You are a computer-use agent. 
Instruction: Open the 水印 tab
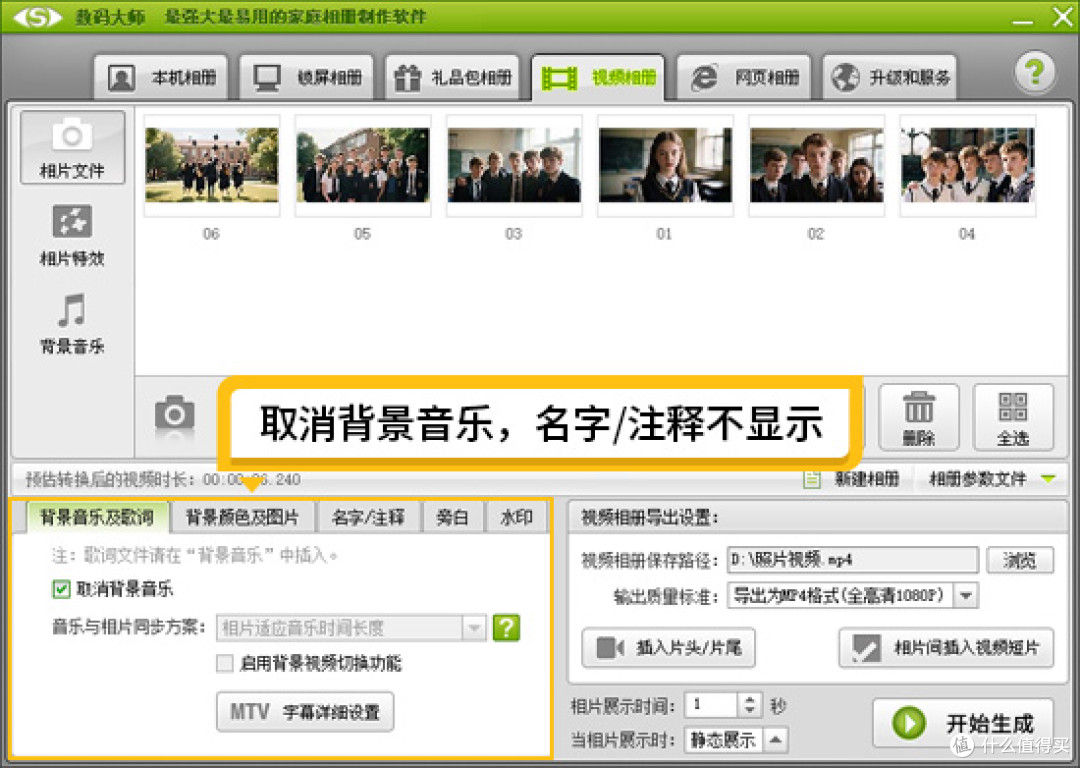point(517,517)
